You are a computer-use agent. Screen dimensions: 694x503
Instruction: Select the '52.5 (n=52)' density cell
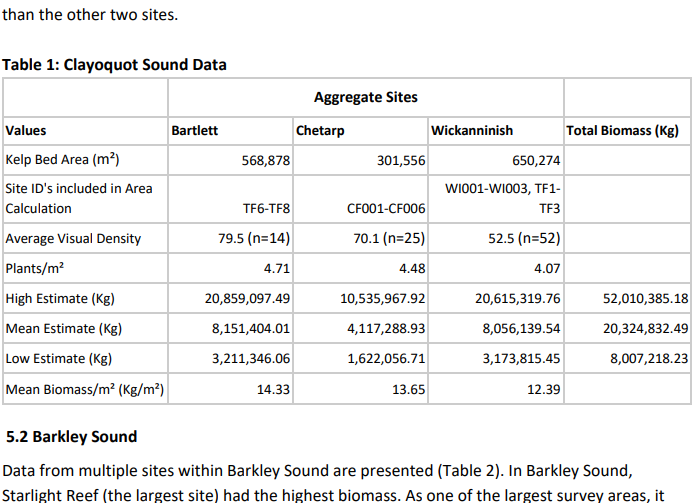[x=524, y=239]
